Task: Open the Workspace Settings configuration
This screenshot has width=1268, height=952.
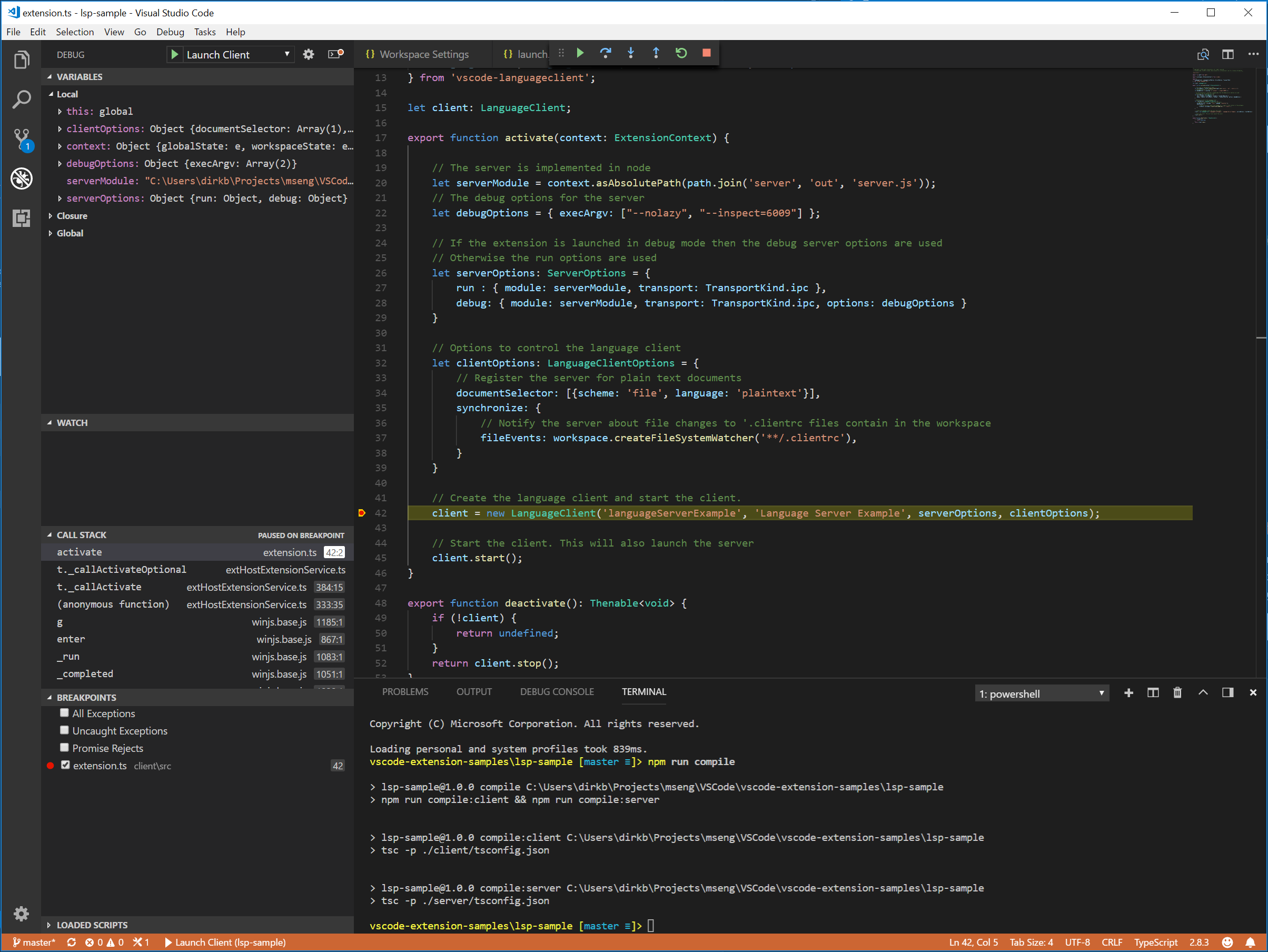Action: coord(422,53)
